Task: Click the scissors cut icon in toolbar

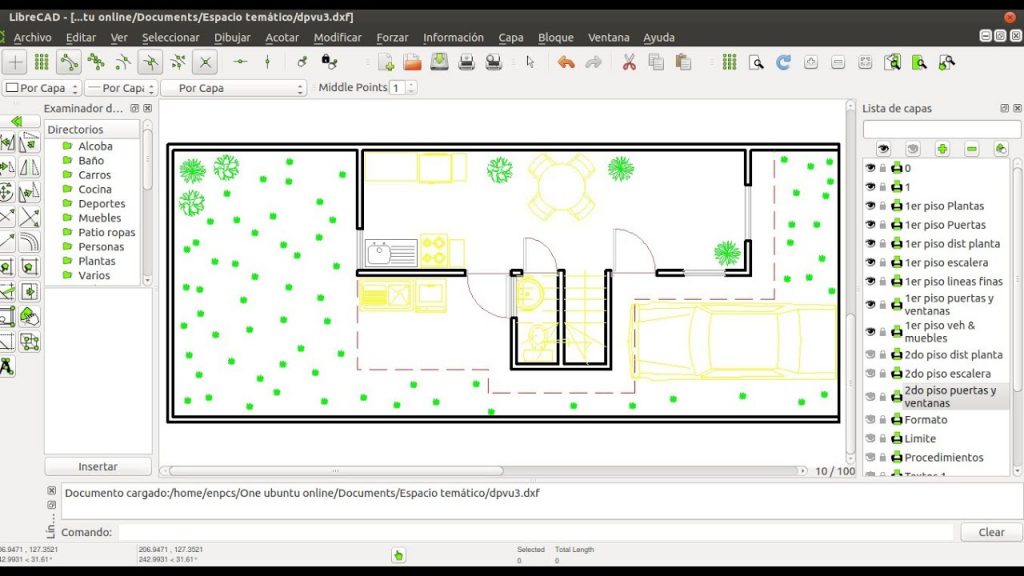Action: click(x=629, y=61)
